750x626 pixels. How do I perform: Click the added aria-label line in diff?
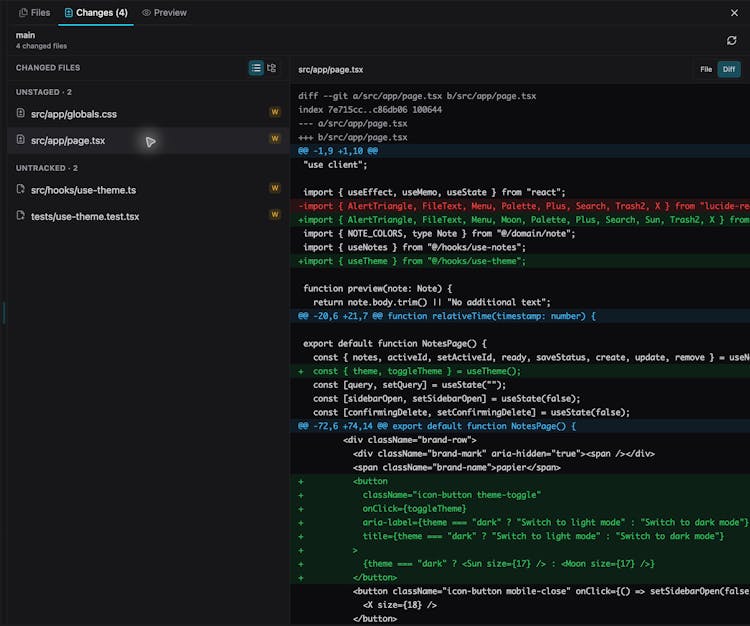[520, 523]
